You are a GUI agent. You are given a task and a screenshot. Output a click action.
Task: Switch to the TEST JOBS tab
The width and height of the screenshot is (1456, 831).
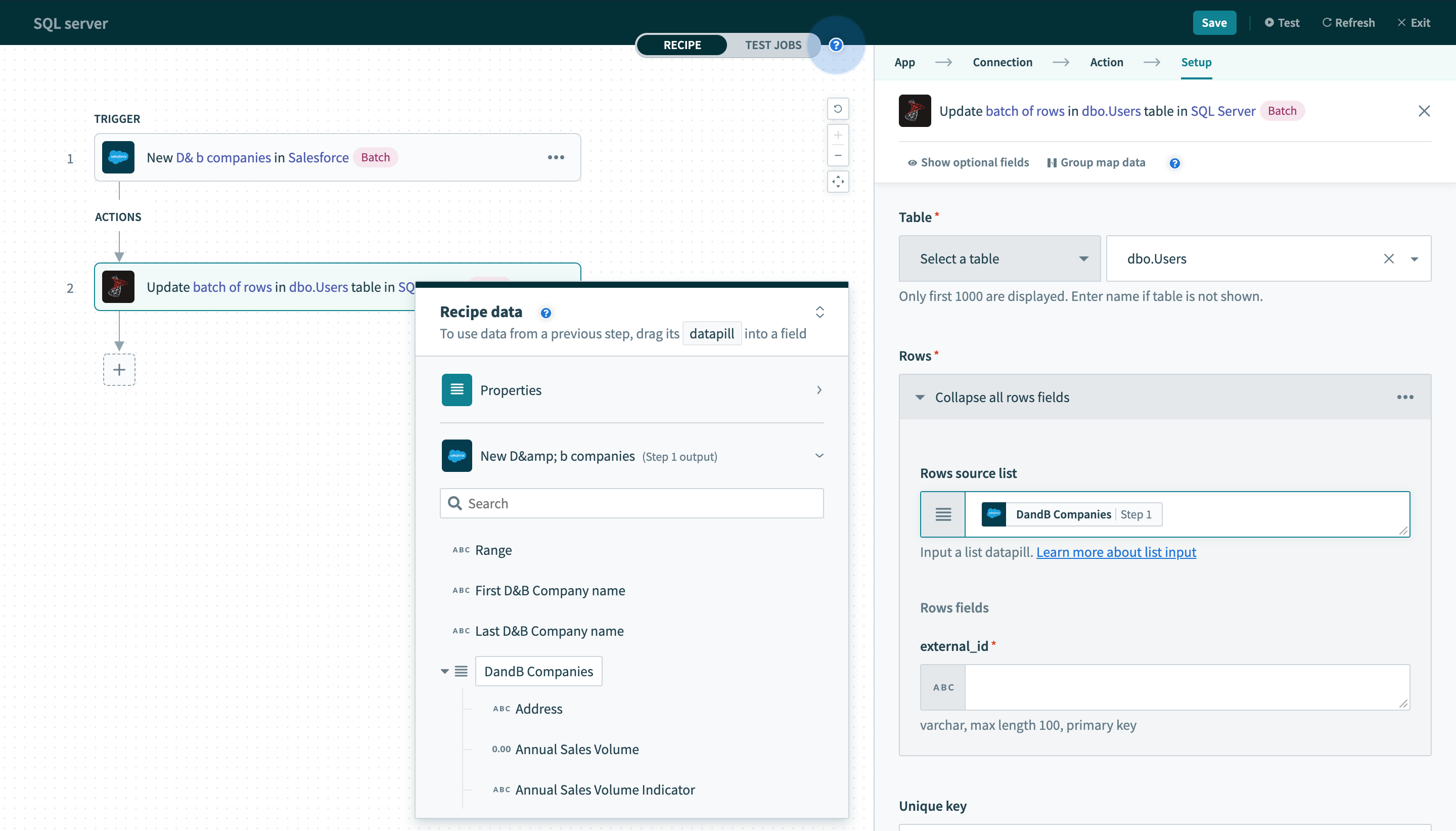coord(772,44)
